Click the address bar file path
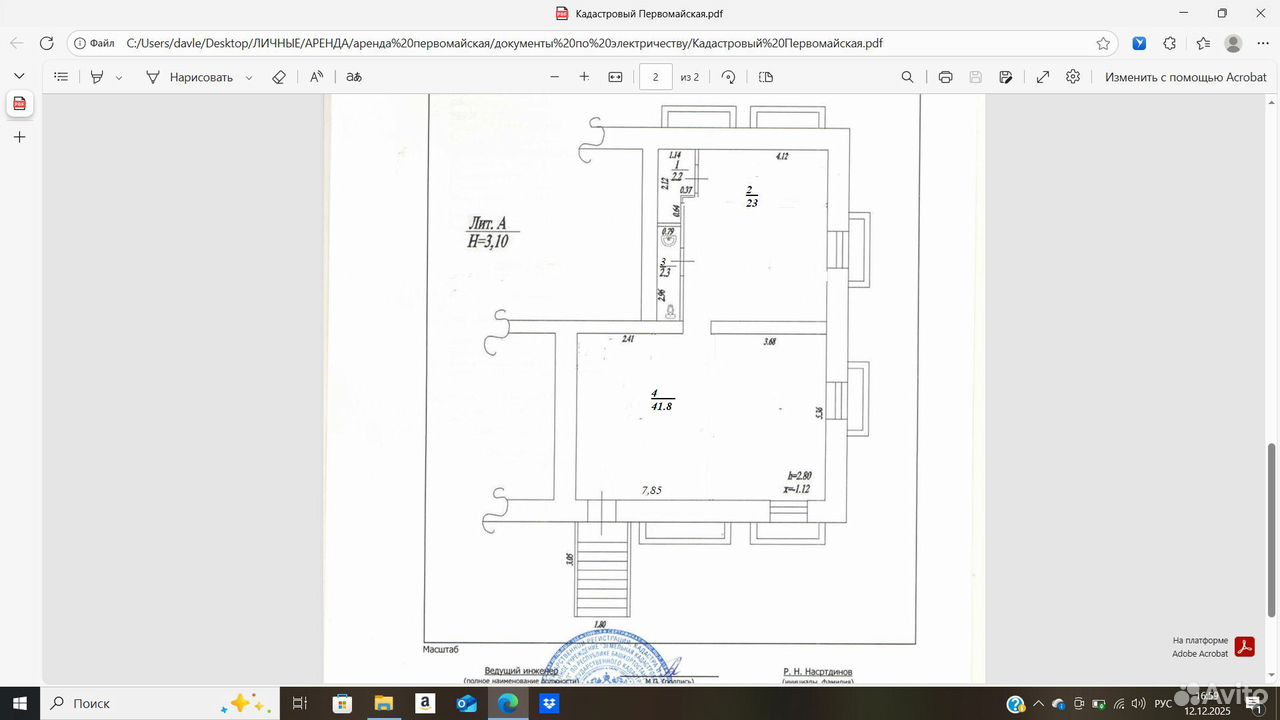The image size is (1280, 720). 505,43
